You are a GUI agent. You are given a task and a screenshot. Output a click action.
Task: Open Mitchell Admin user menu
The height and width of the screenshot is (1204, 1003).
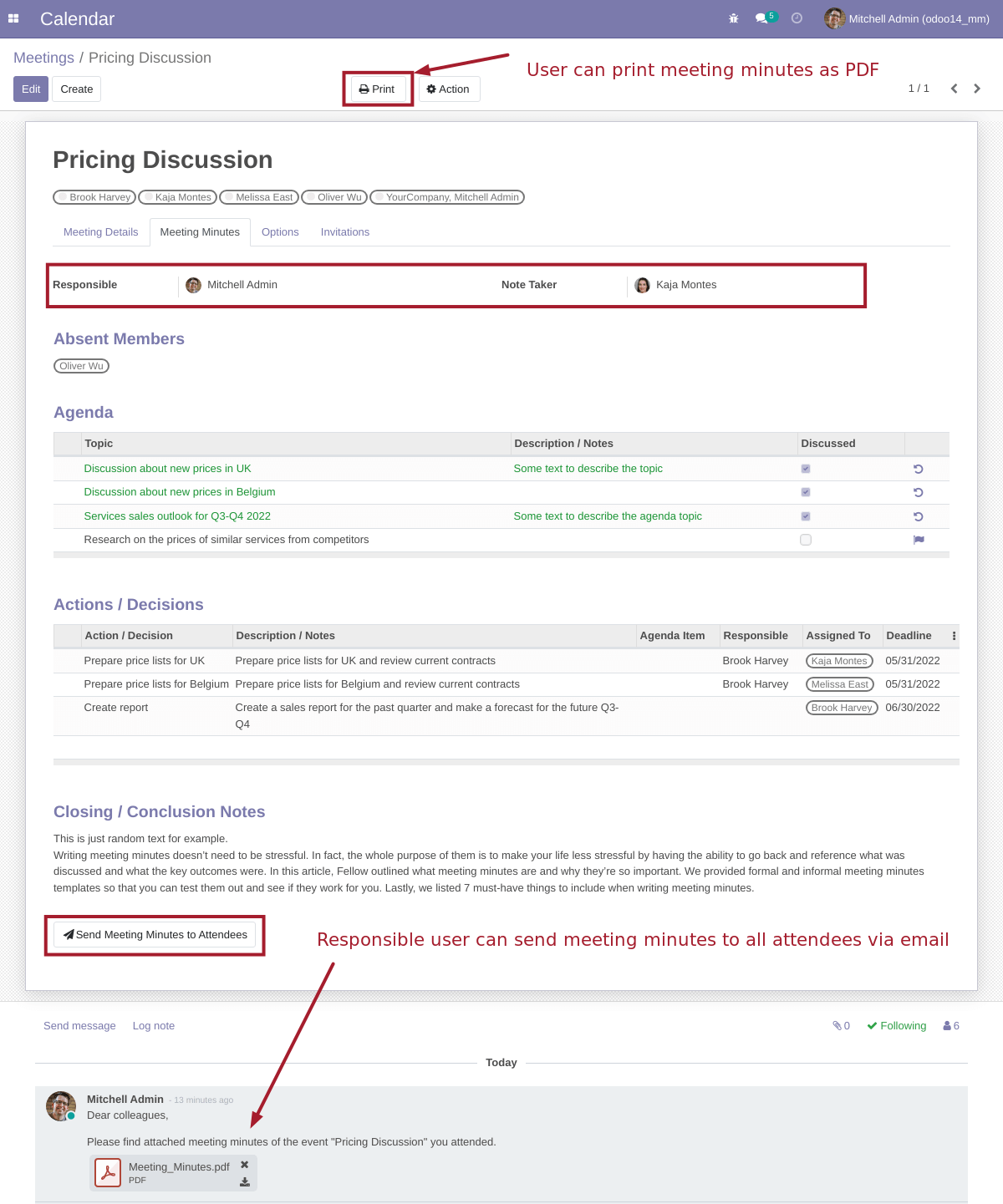907,18
